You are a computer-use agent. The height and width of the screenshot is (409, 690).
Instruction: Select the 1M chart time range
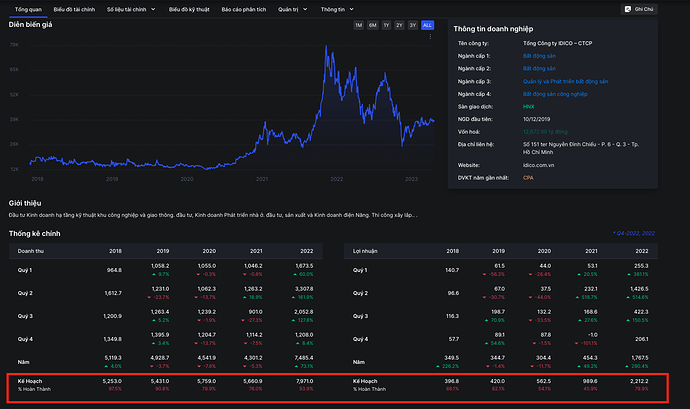pyautogui.click(x=359, y=24)
